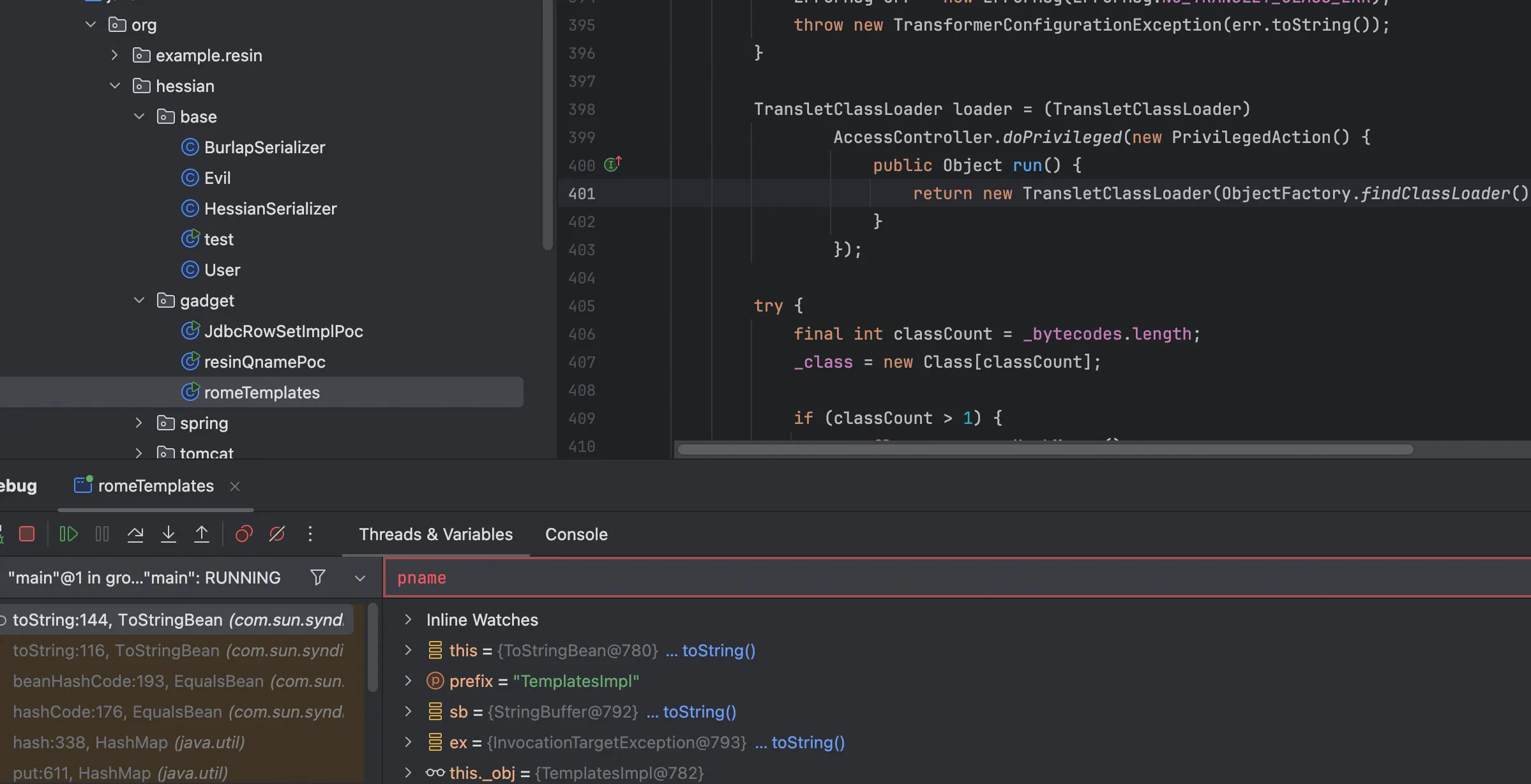Expand Inline Watches node
This screenshot has height=784, width=1531.
pos(408,620)
